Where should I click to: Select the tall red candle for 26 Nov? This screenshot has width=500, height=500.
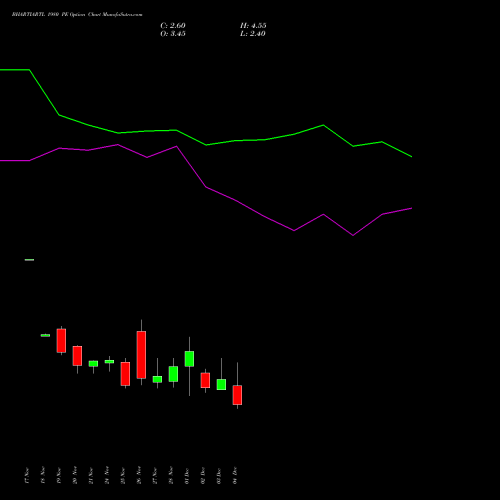tap(141, 355)
